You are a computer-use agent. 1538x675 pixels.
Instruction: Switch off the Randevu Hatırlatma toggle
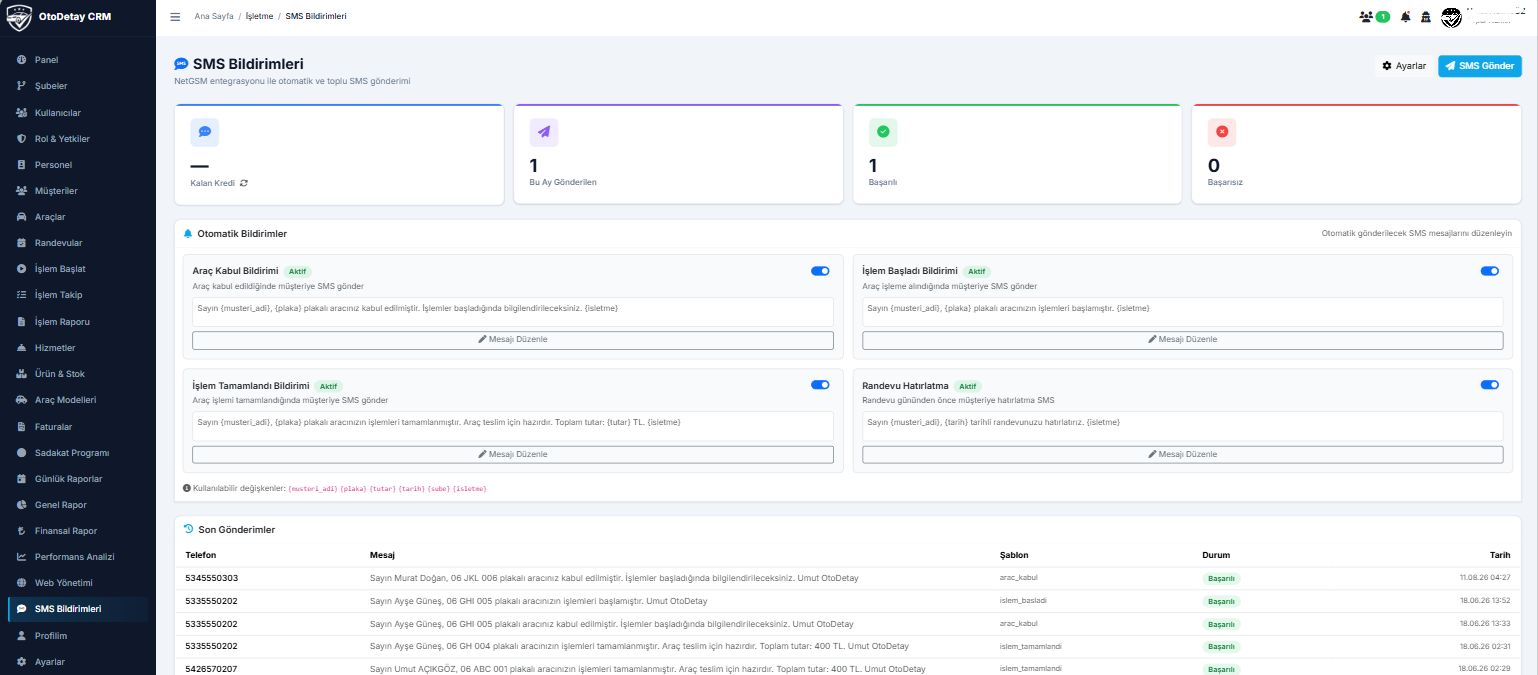click(x=1489, y=384)
